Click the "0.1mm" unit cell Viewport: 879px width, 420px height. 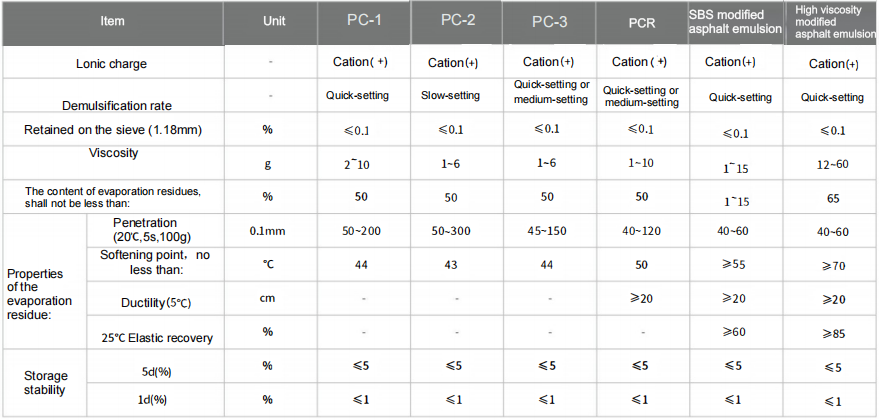tap(268, 231)
